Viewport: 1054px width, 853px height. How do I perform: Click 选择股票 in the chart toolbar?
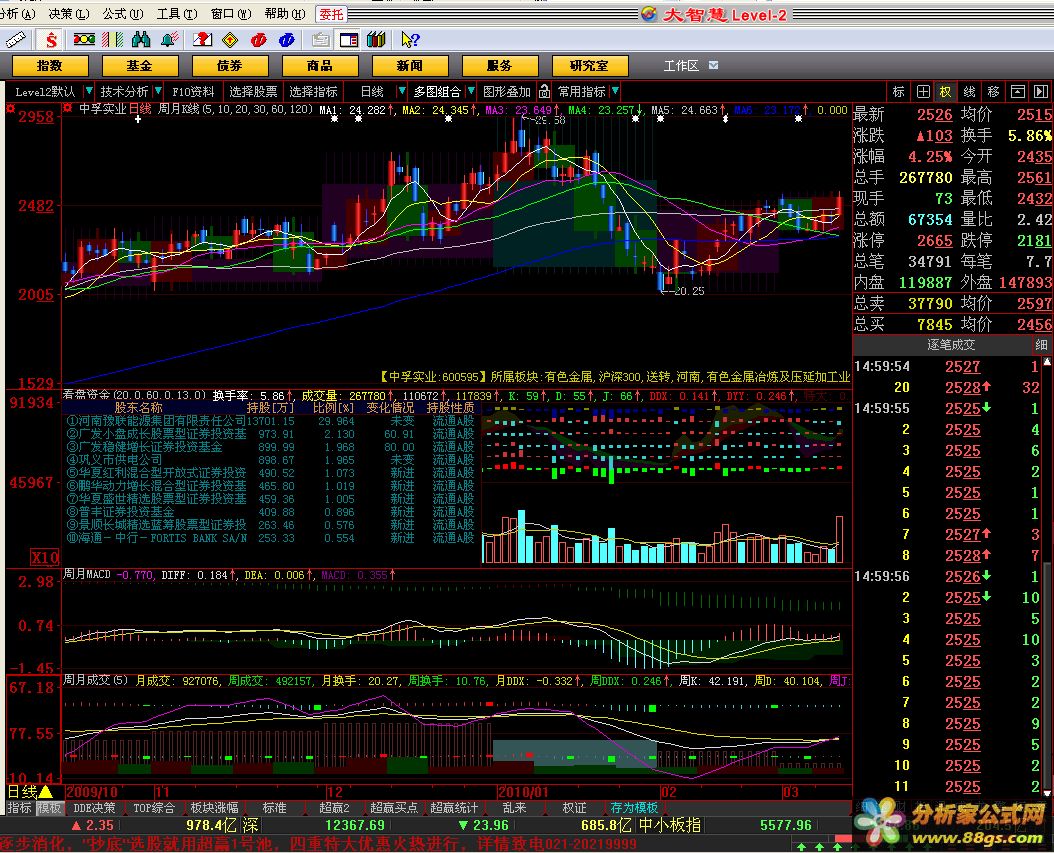coord(253,91)
